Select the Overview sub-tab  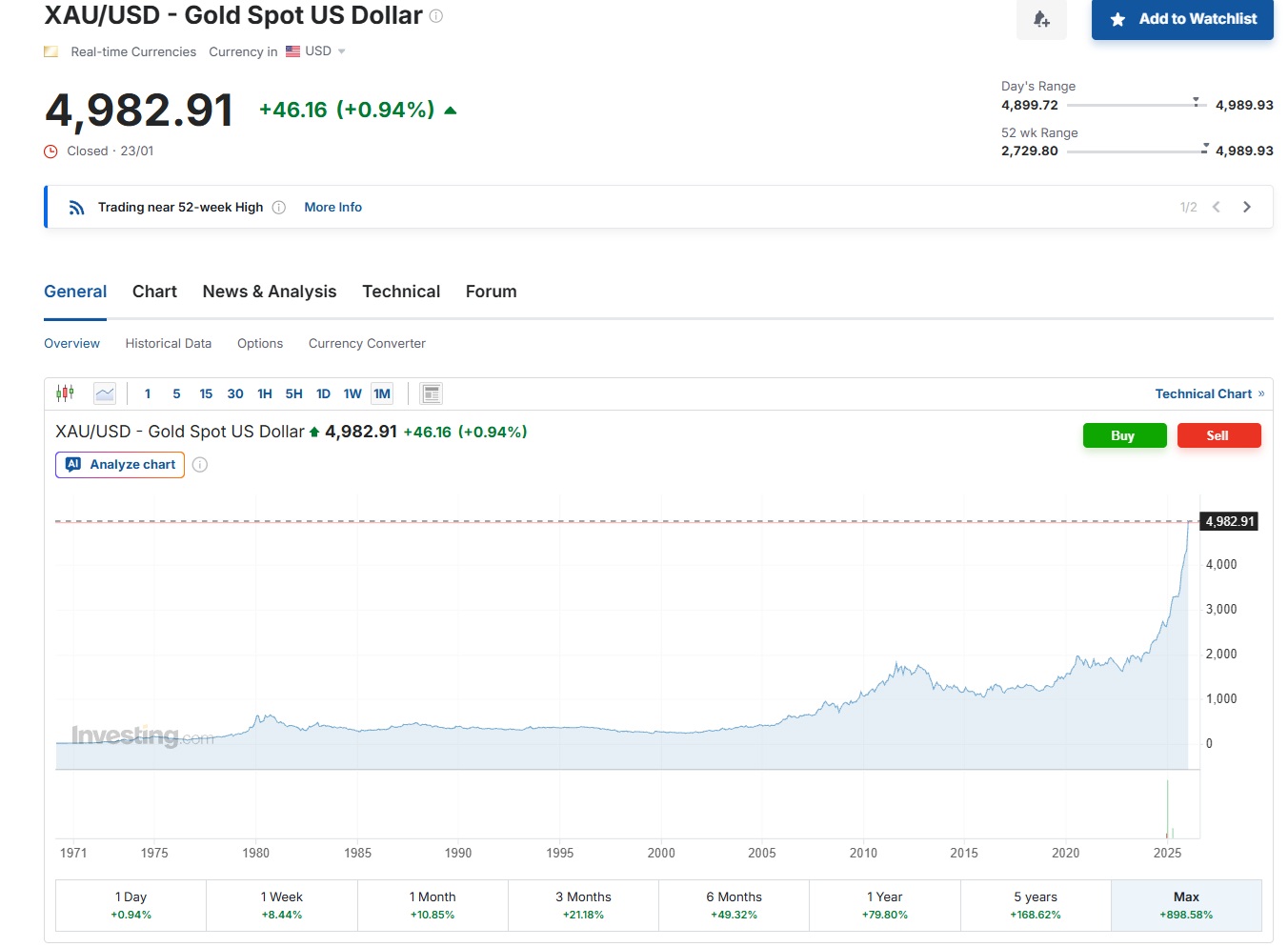[71, 344]
